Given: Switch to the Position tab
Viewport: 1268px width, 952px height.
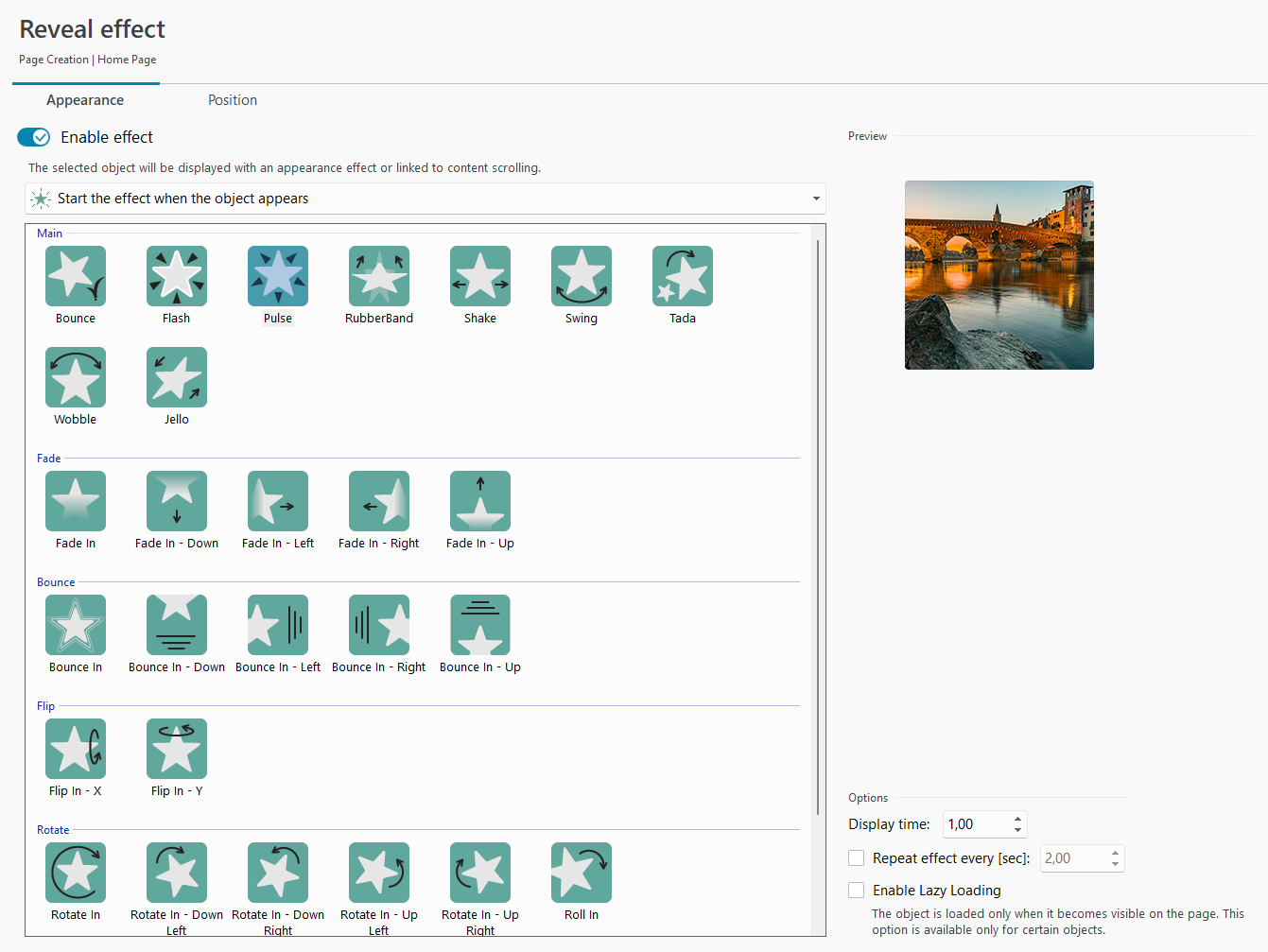Looking at the screenshot, I should (x=233, y=100).
